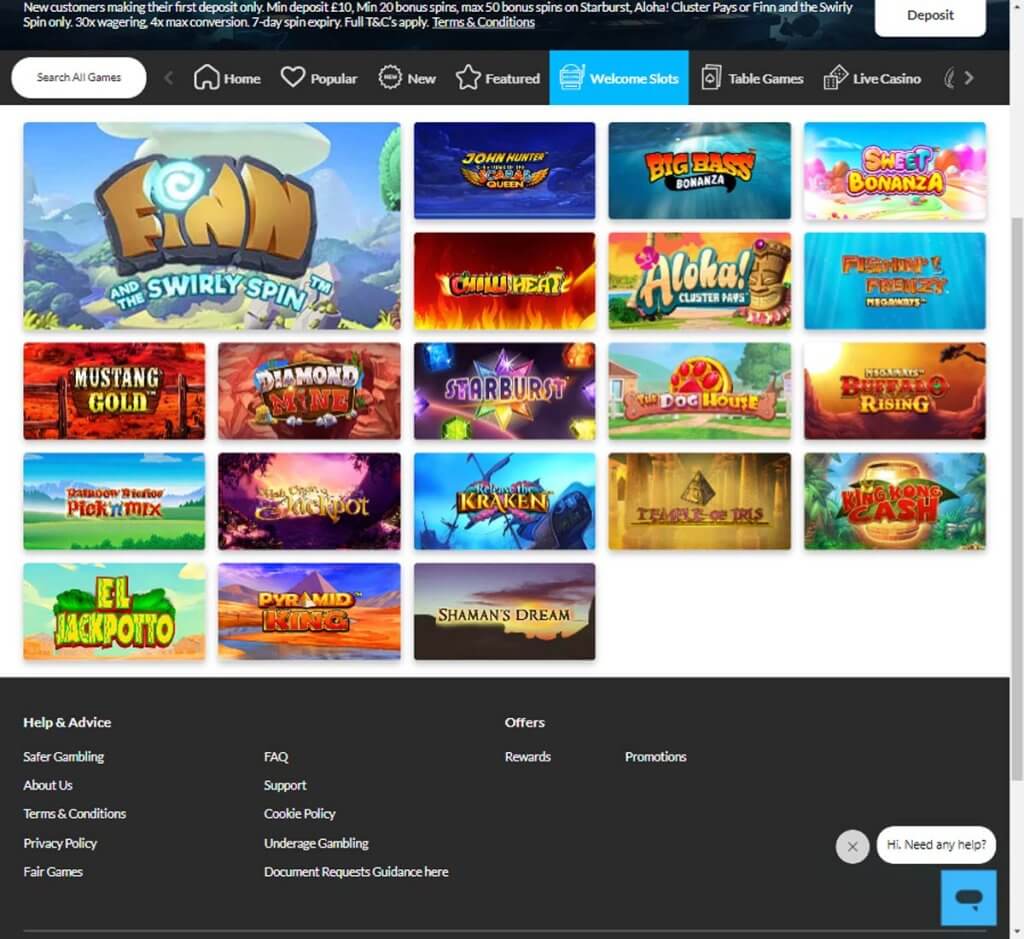The image size is (1024, 939).
Task: Click the Live Casino dice icon
Action: point(835,77)
